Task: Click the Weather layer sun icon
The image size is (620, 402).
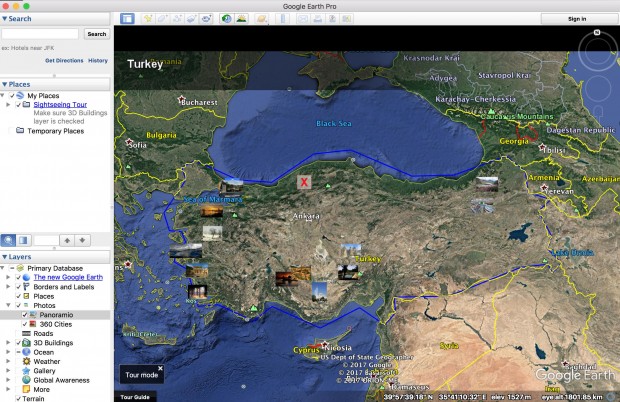Action: (x=26, y=361)
